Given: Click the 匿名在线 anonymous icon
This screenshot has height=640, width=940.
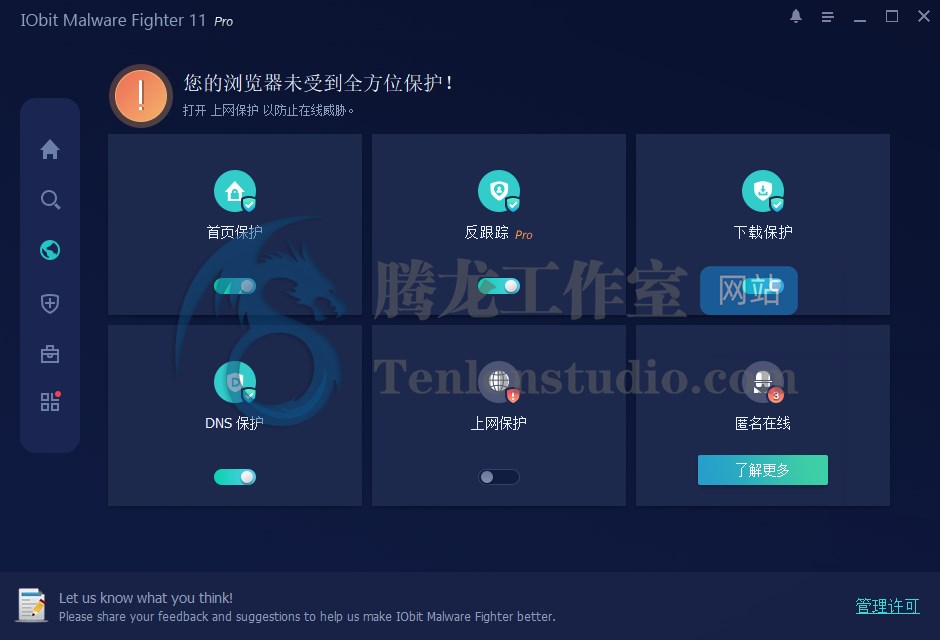Looking at the screenshot, I should tap(763, 382).
